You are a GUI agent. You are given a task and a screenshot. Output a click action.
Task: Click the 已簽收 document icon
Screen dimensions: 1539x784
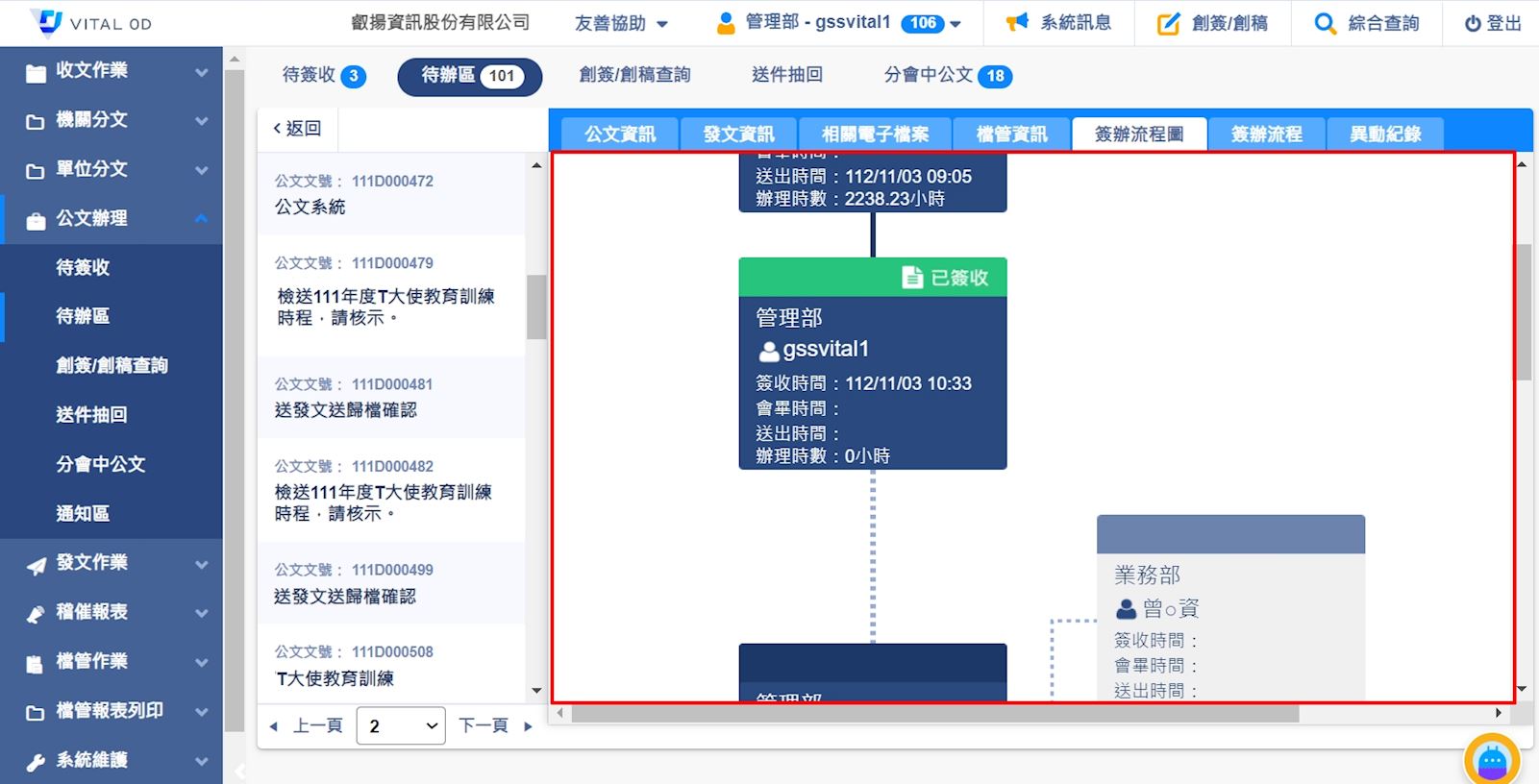(912, 278)
